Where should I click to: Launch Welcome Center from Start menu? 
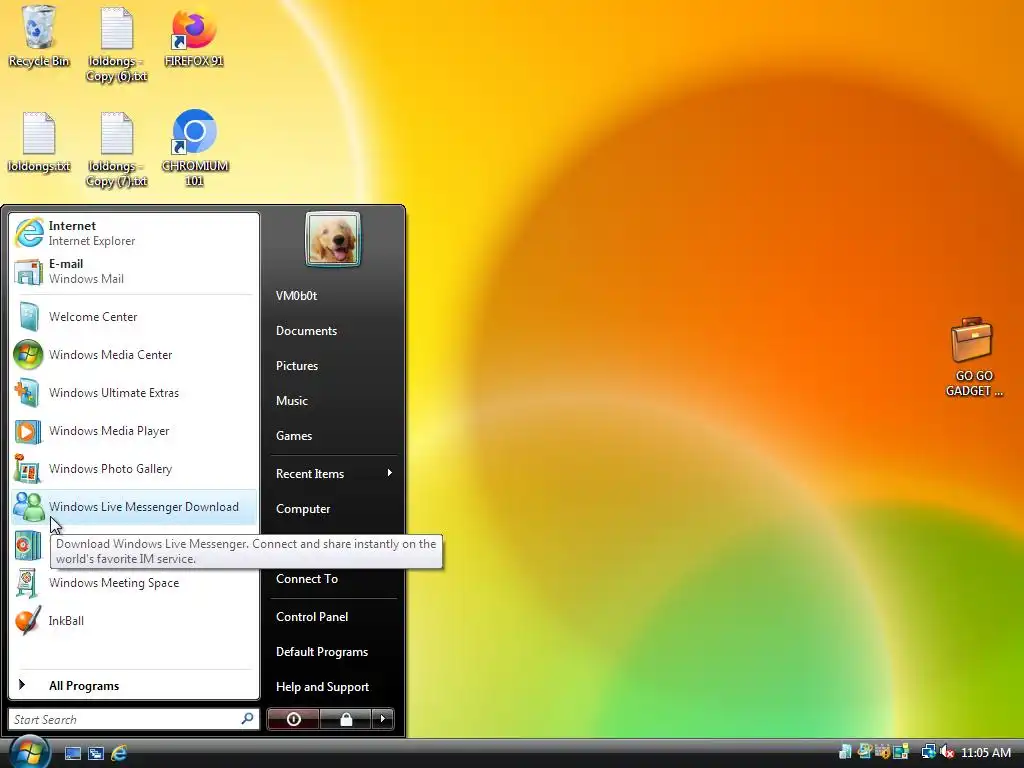134,317
